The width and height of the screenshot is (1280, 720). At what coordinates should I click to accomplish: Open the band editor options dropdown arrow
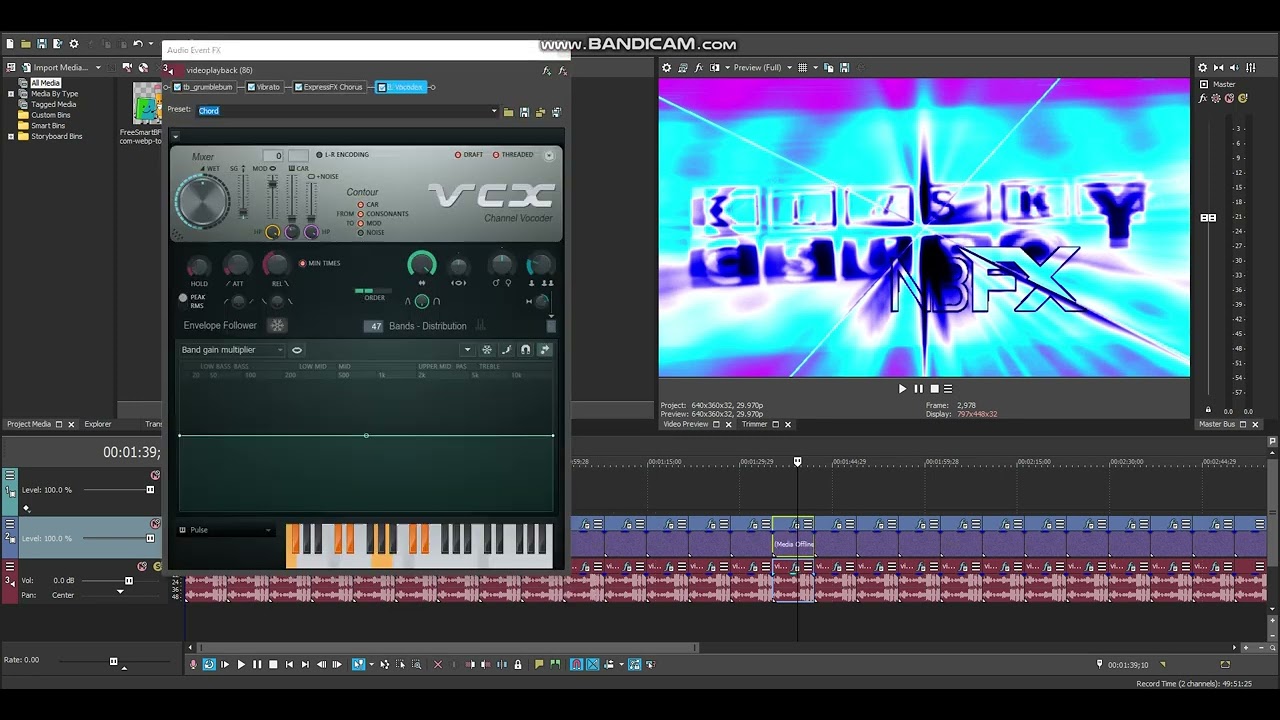pos(467,350)
